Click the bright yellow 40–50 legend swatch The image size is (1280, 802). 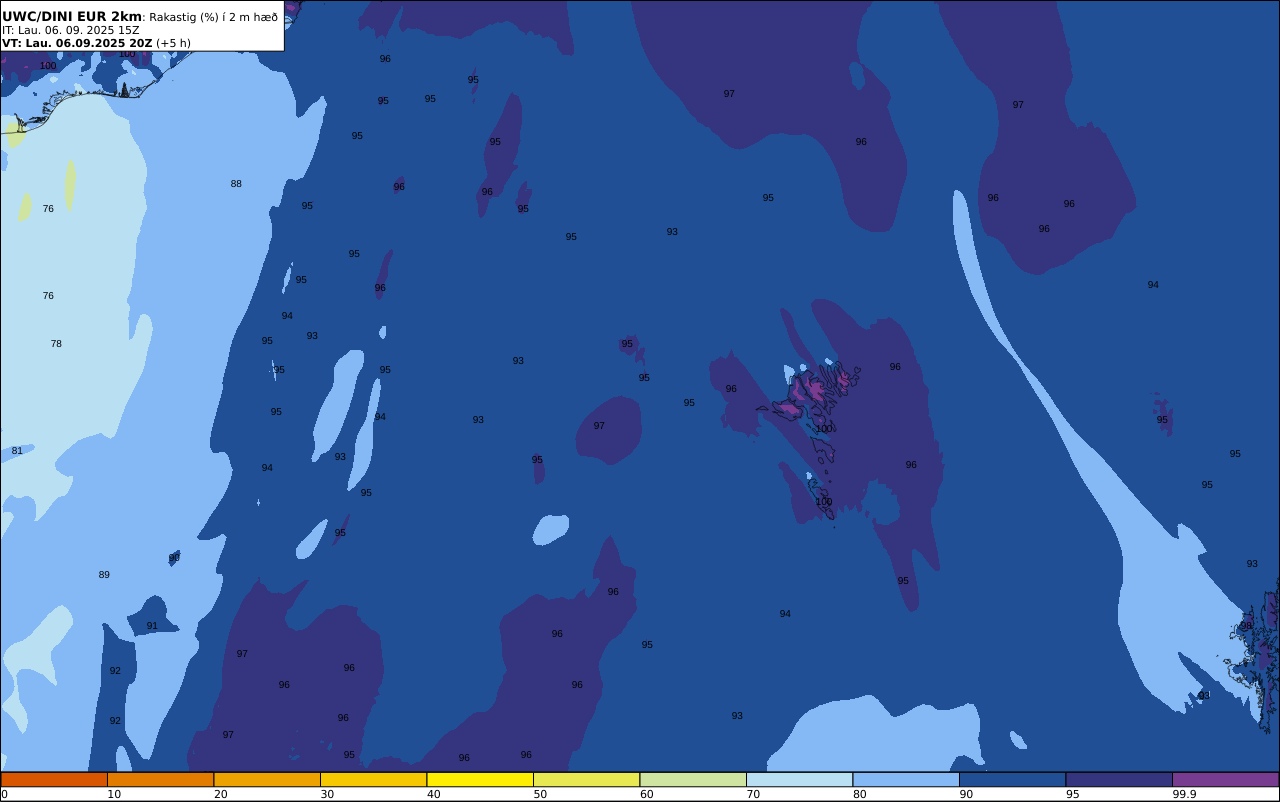tap(480, 779)
